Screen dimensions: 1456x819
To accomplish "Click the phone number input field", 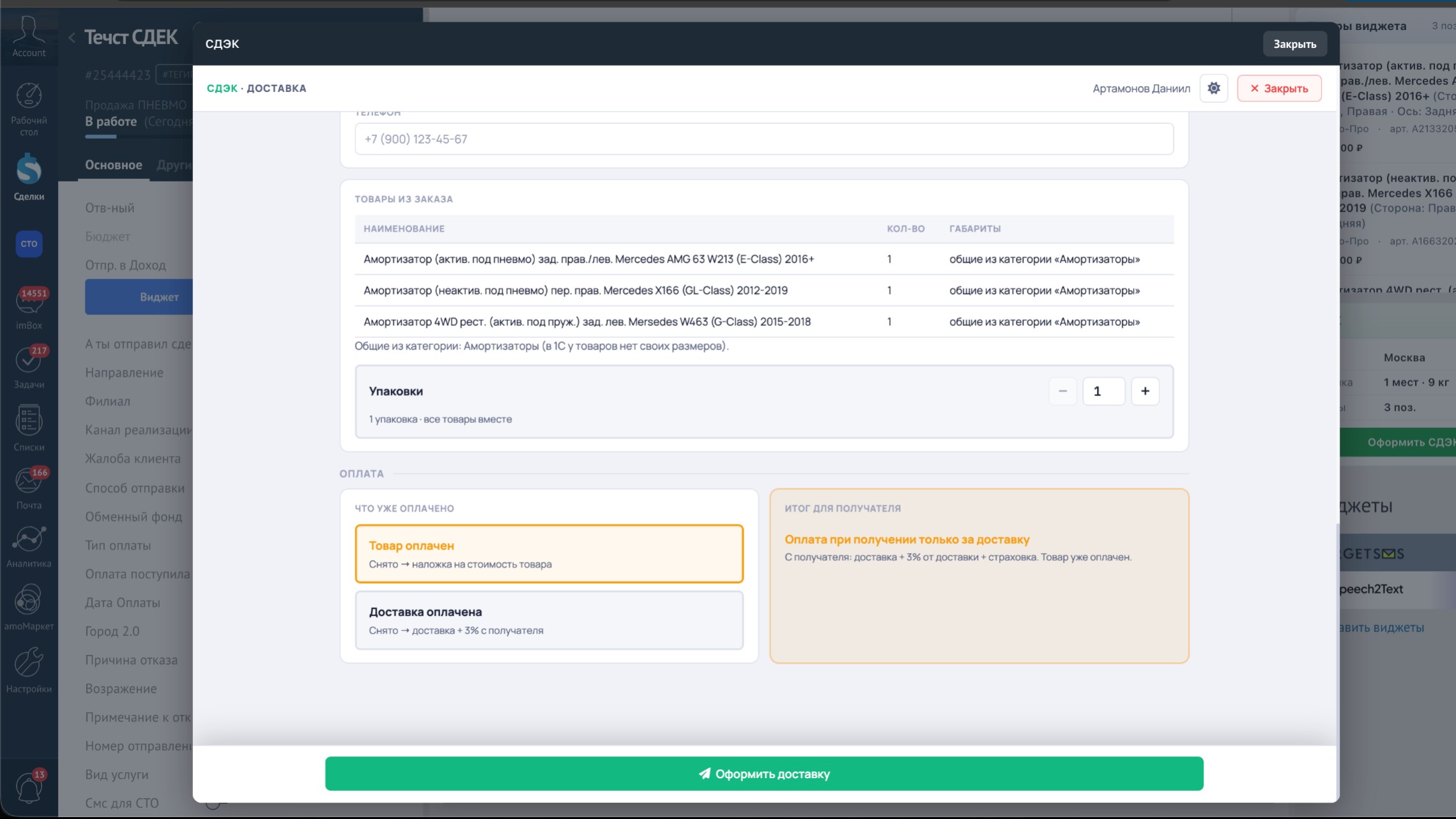I will click(x=764, y=139).
